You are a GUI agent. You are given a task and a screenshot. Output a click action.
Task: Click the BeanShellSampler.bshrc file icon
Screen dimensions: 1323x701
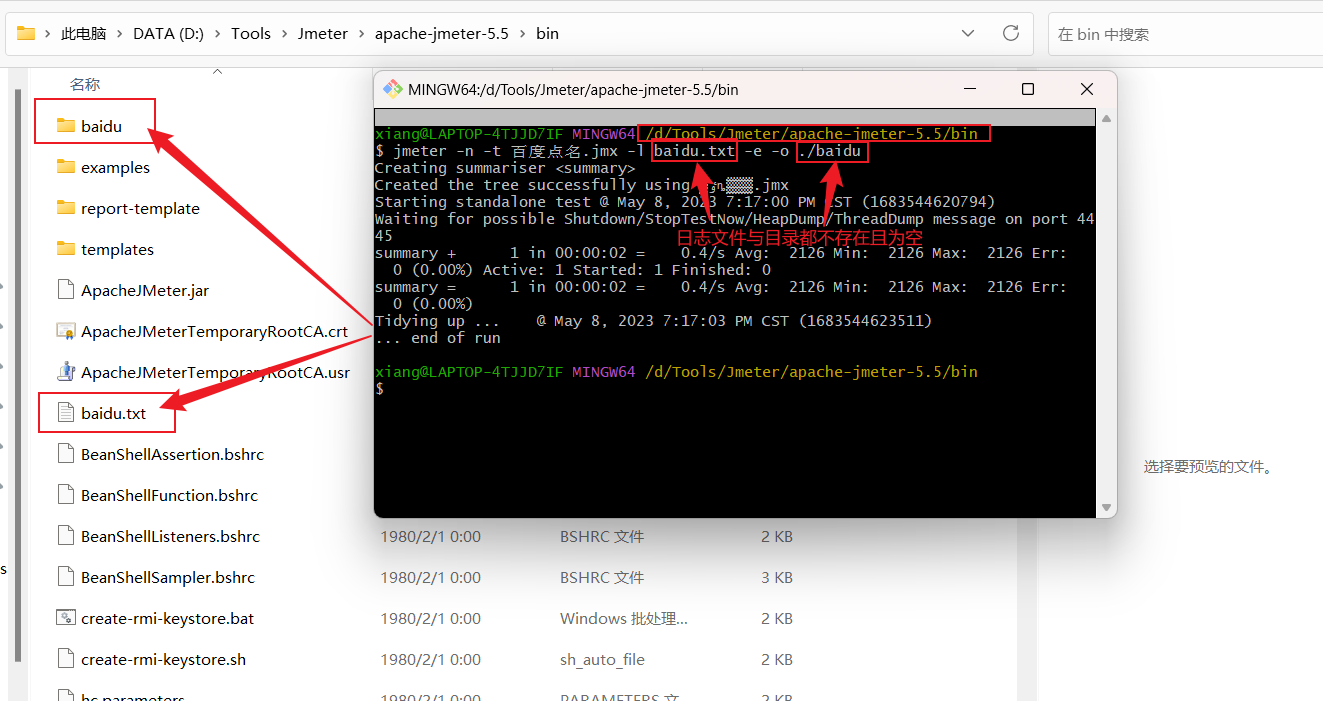(66, 577)
